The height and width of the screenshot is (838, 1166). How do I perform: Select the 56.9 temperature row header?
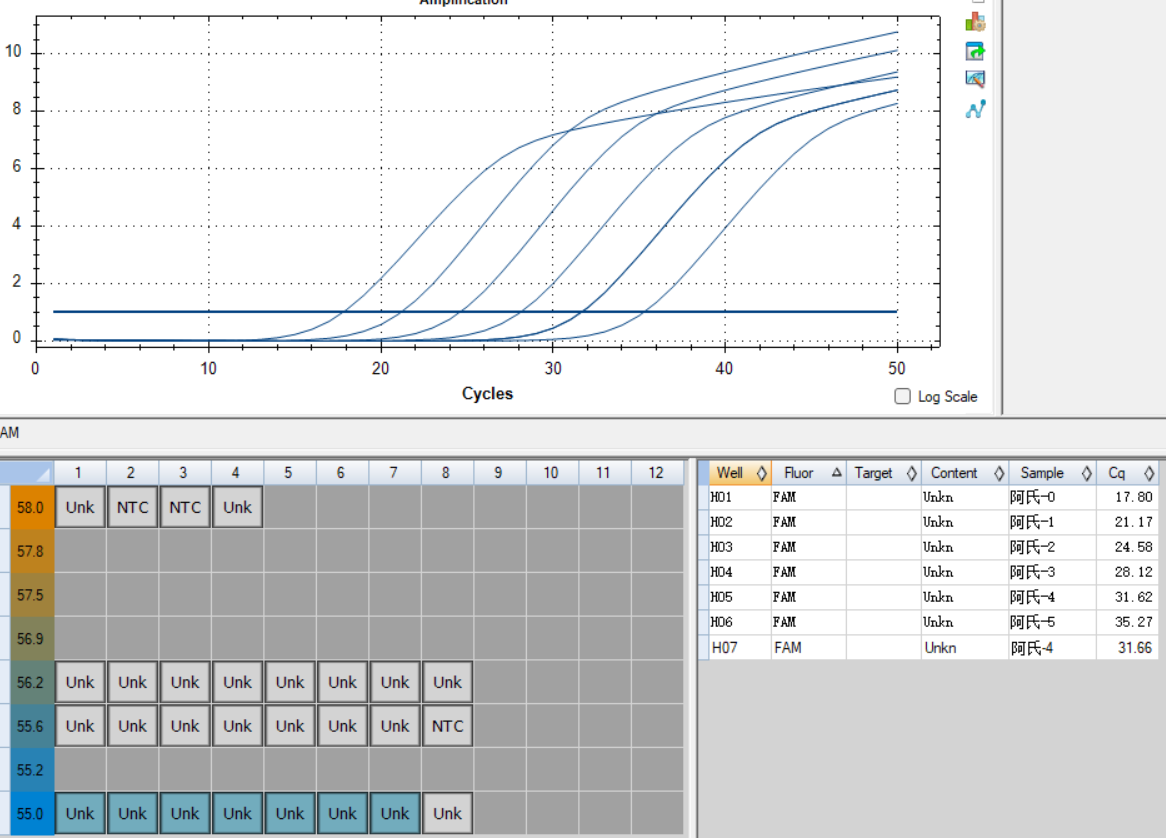click(31, 639)
